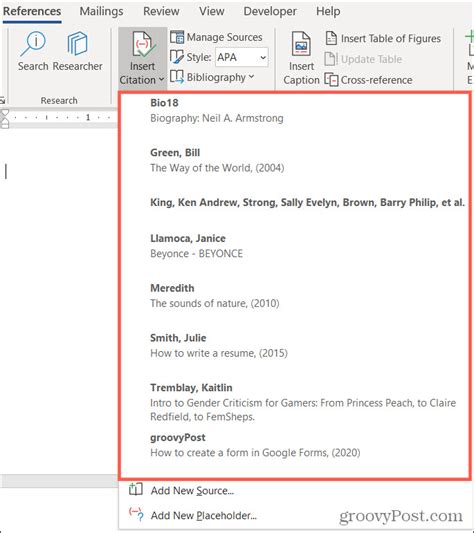Insert the Green, Bill citation
The height and width of the screenshot is (533, 474).
click(x=294, y=160)
